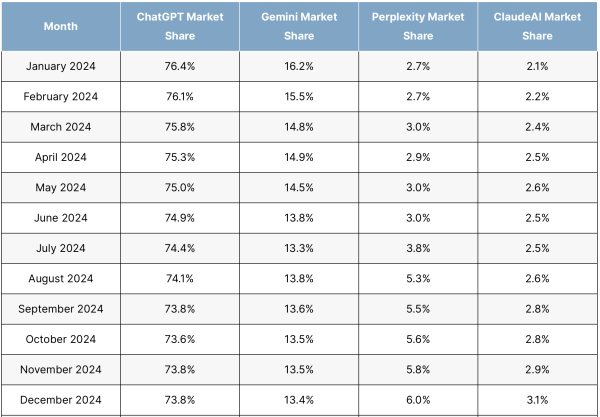Select the Gemini Market Share header cell
Screen dimensions: 600x417
coord(299,26)
